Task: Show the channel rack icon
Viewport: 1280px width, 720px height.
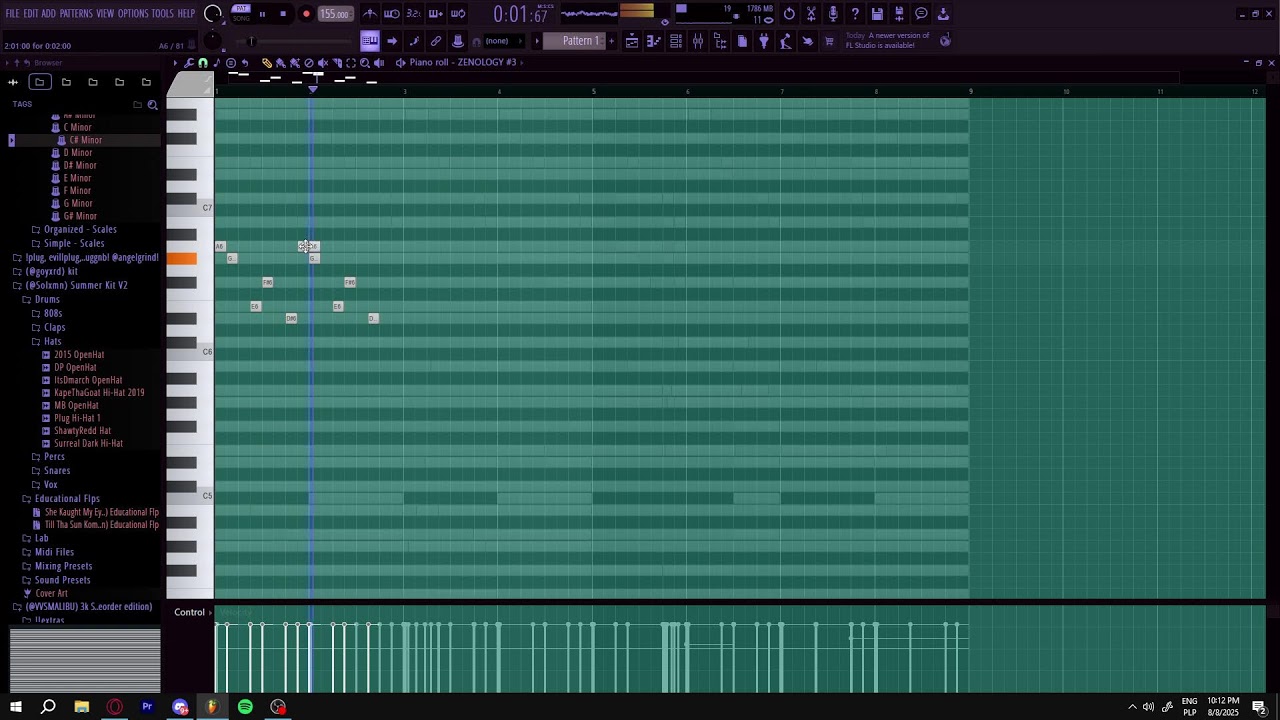Action: (676, 41)
